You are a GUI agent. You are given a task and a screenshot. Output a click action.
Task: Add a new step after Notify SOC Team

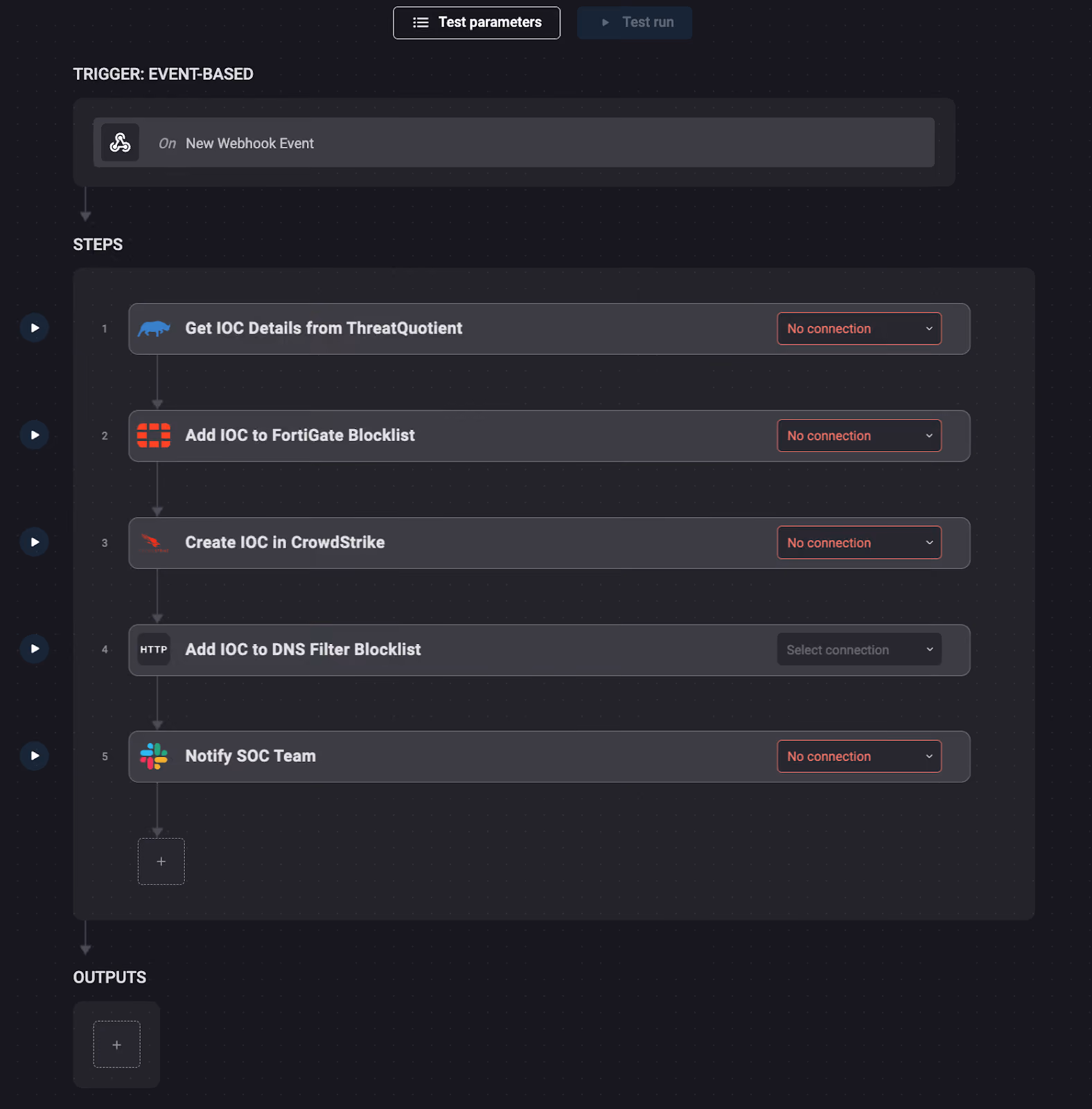coord(161,862)
